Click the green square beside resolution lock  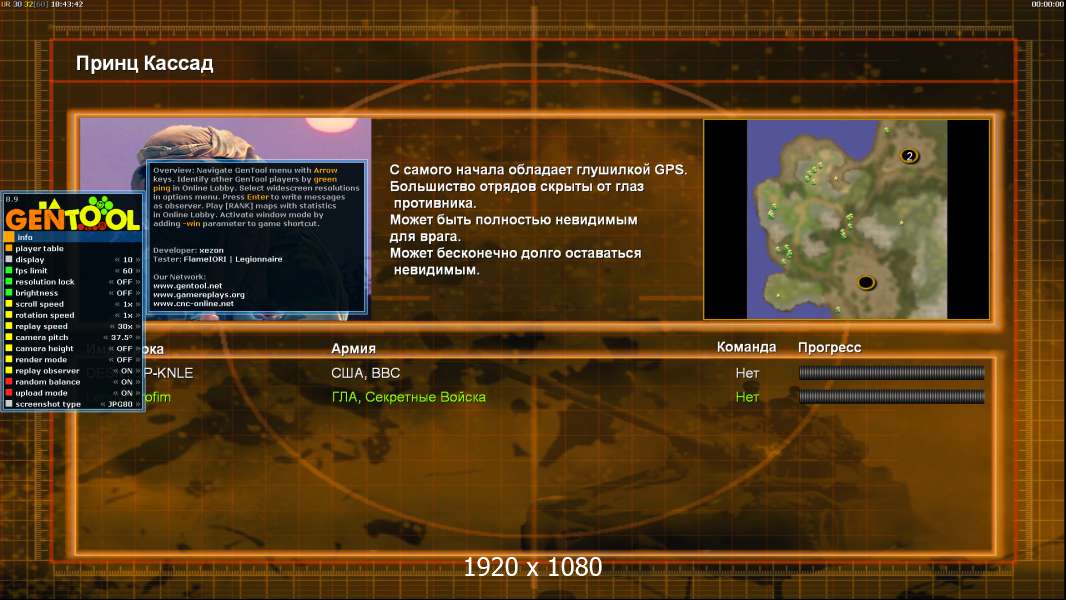(9, 281)
